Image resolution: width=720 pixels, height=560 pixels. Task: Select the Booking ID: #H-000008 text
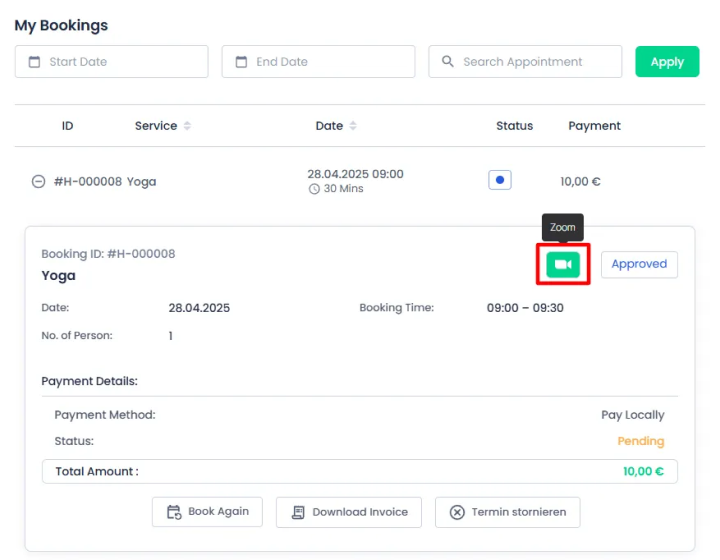tap(108, 254)
